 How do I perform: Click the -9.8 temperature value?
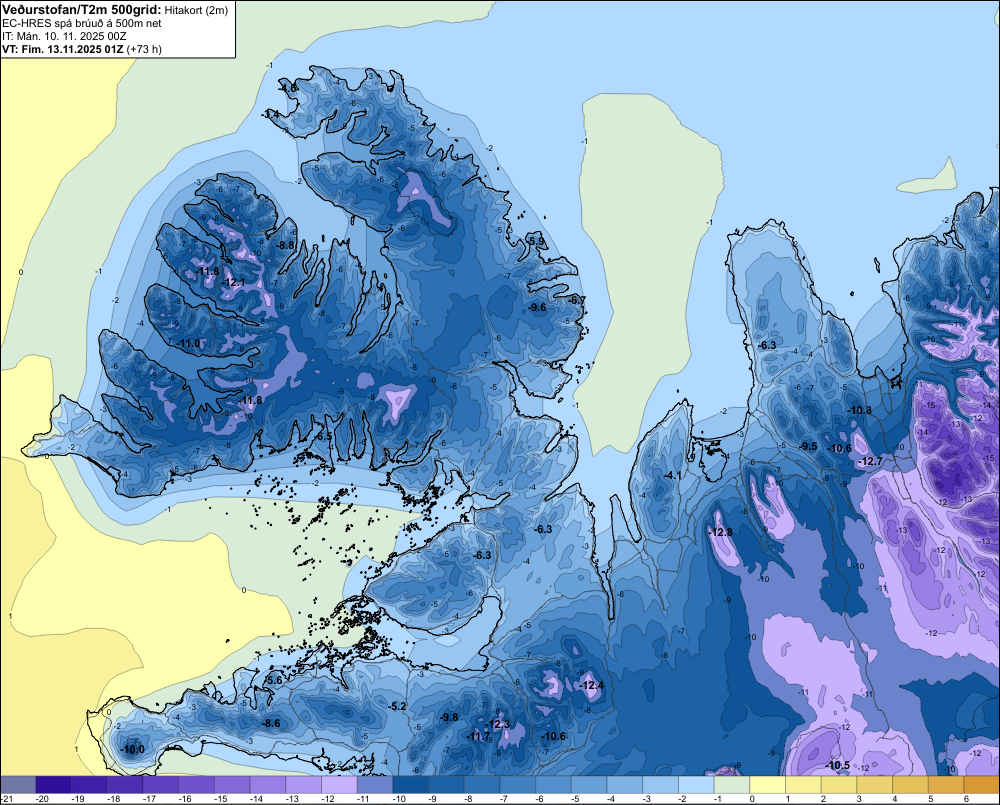tap(449, 718)
